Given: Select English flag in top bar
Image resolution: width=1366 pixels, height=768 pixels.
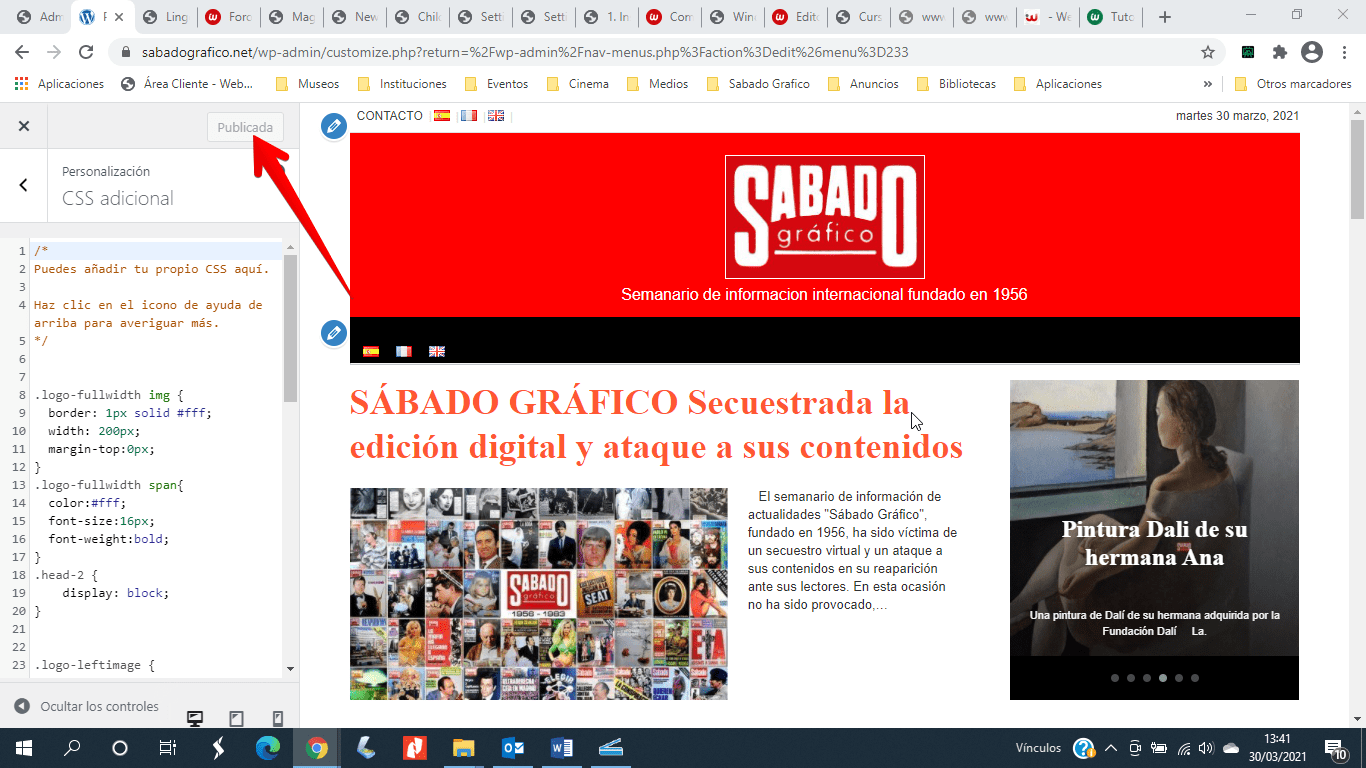Looking at the screenshot, I should pos(496,116).
